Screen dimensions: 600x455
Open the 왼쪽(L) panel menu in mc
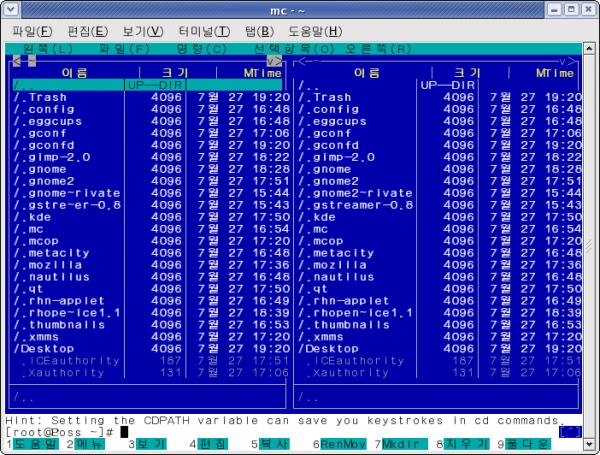click(x=48, y=49)
